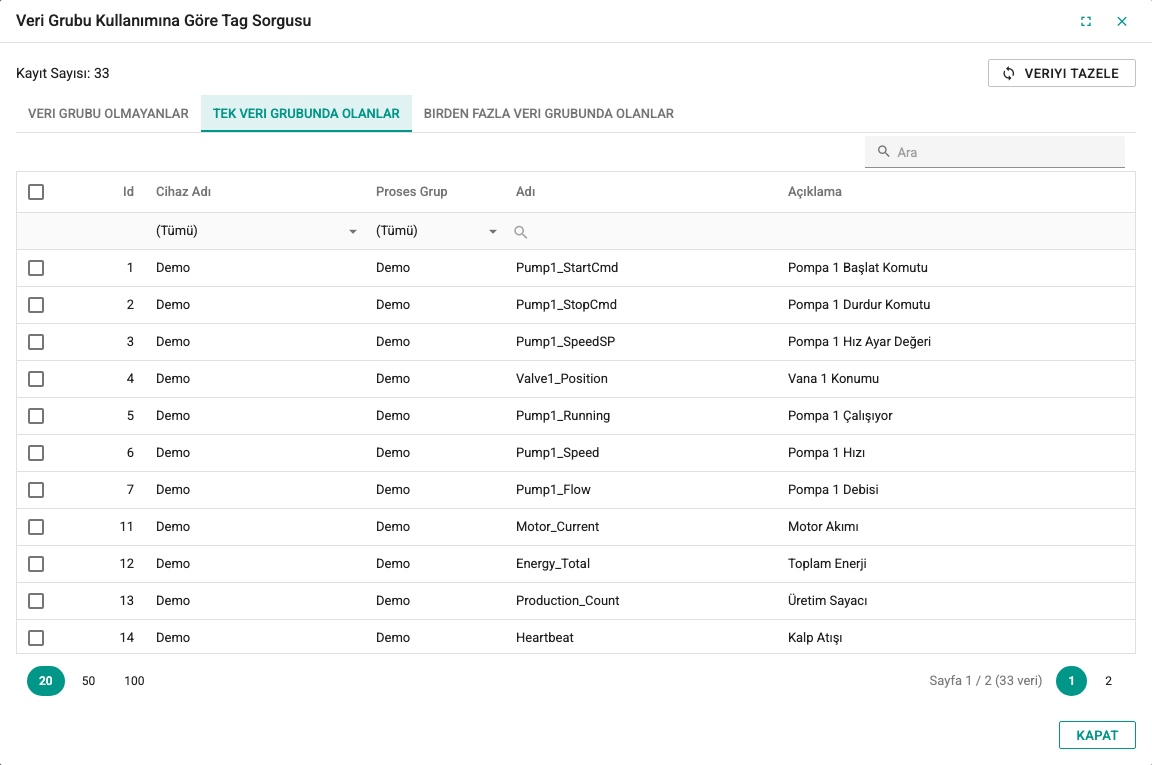
Task: Click the Pump1_Speed tag name cell
Action: pyautogui.click(x=557, y=453)
